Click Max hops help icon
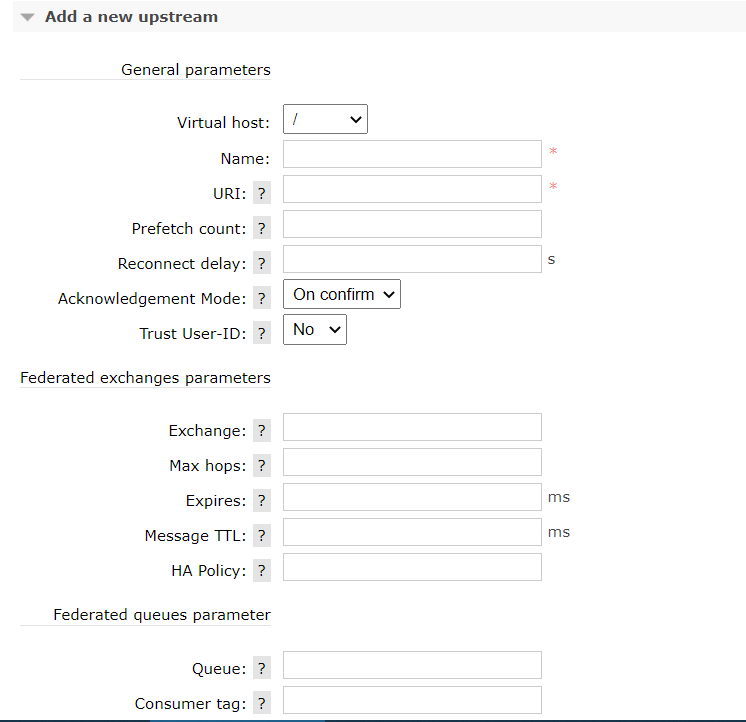746x722 pixels. [262, 466]
